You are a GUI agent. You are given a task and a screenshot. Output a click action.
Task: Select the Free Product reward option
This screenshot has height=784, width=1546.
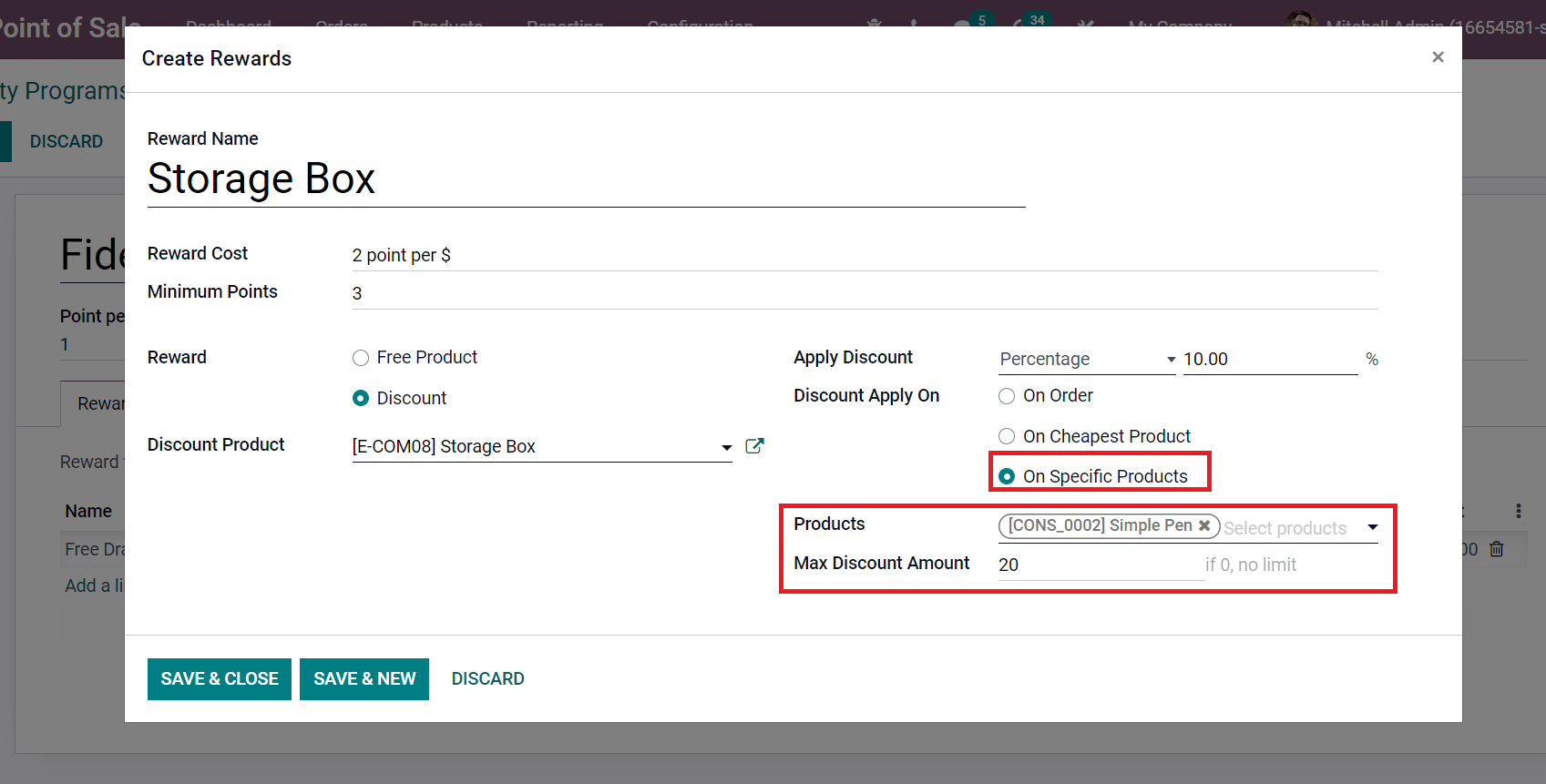361,358
